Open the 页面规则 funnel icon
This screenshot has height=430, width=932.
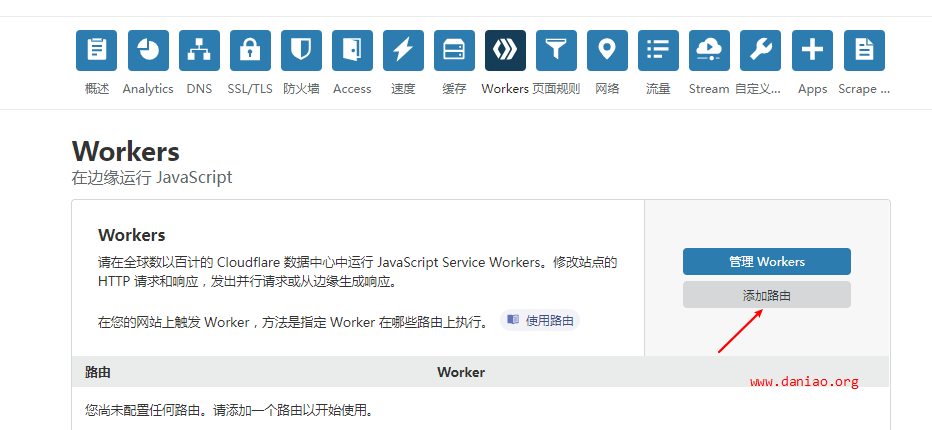(x=556, y=51)
